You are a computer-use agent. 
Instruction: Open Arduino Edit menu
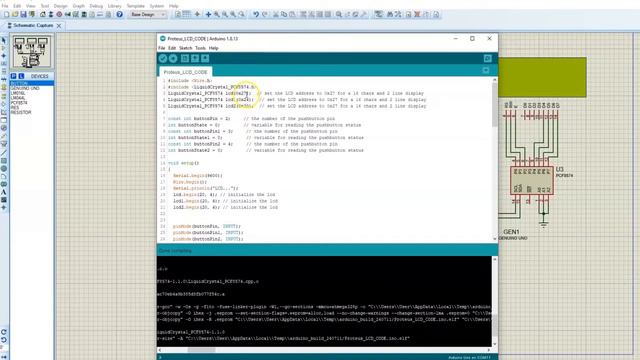click(172, 48)
